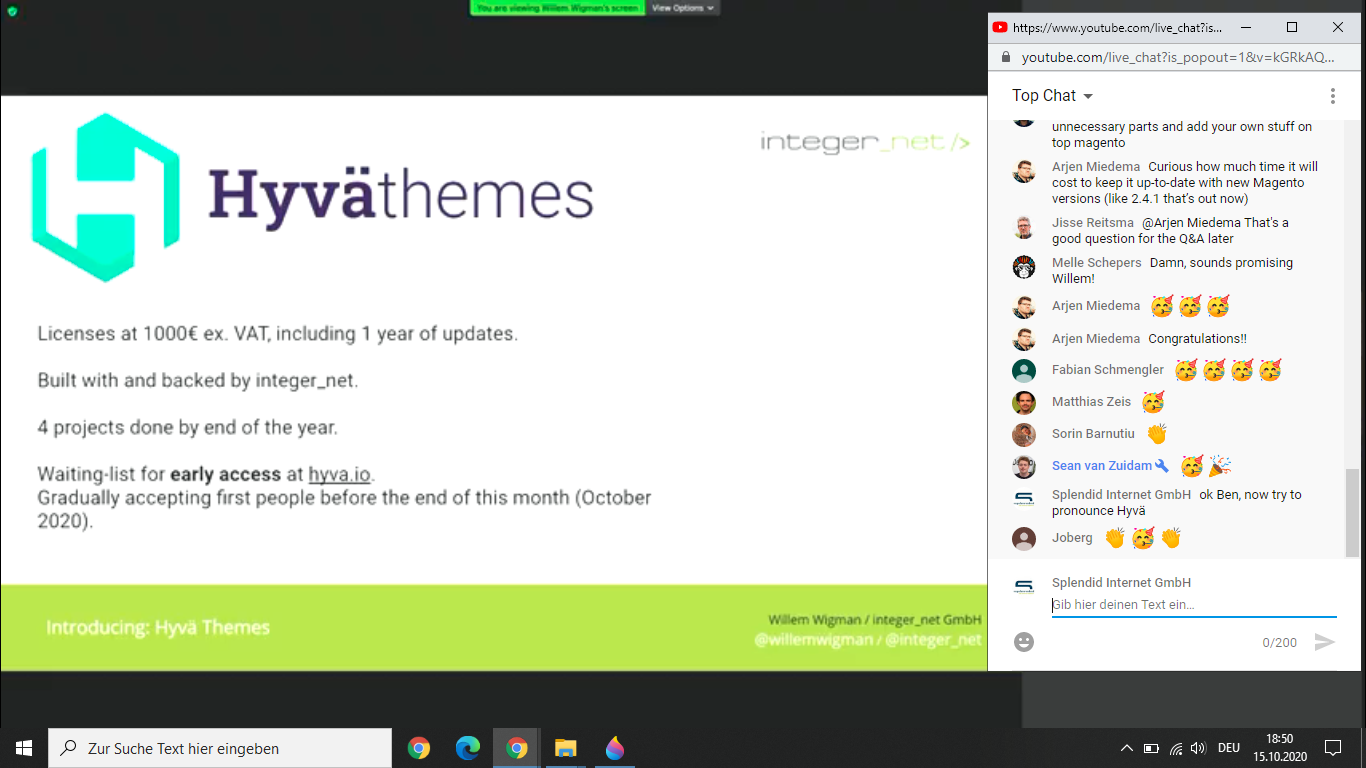The image size is (1366, 768).
Task: Open the notification center icon
Action: coord(1332,748)
